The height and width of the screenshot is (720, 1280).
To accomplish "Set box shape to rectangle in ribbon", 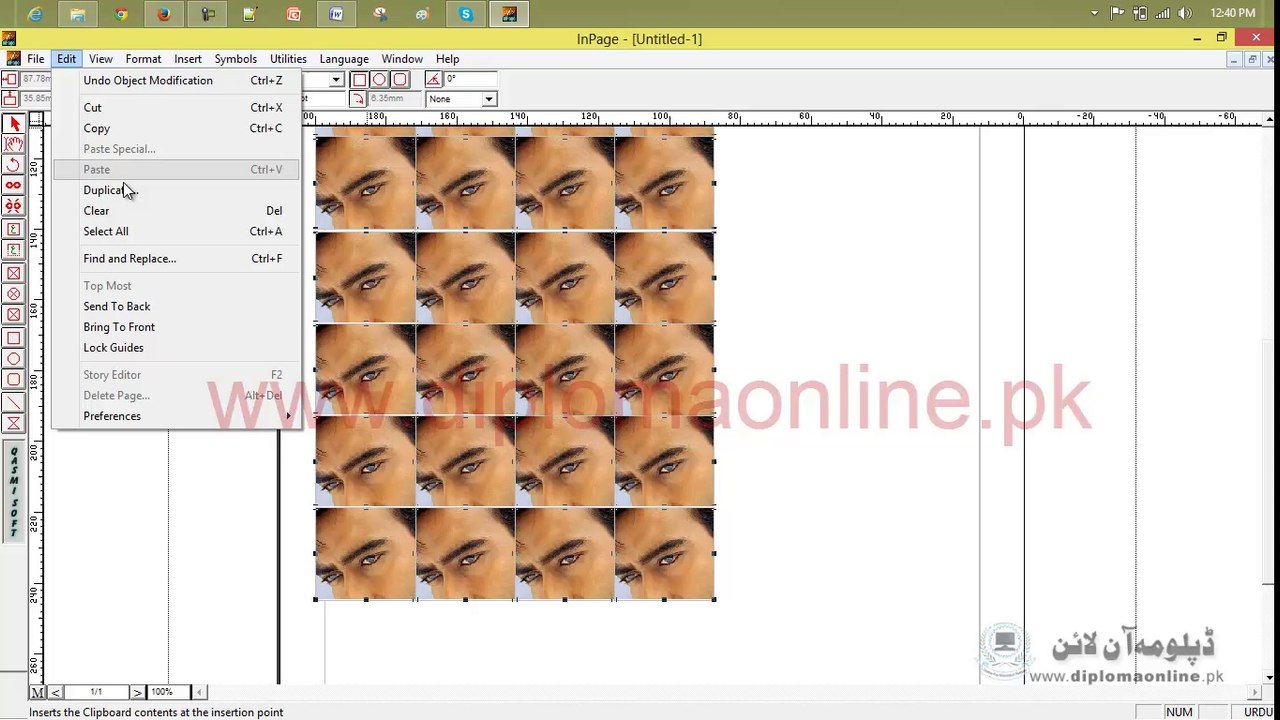I will (x=359, y=80).
